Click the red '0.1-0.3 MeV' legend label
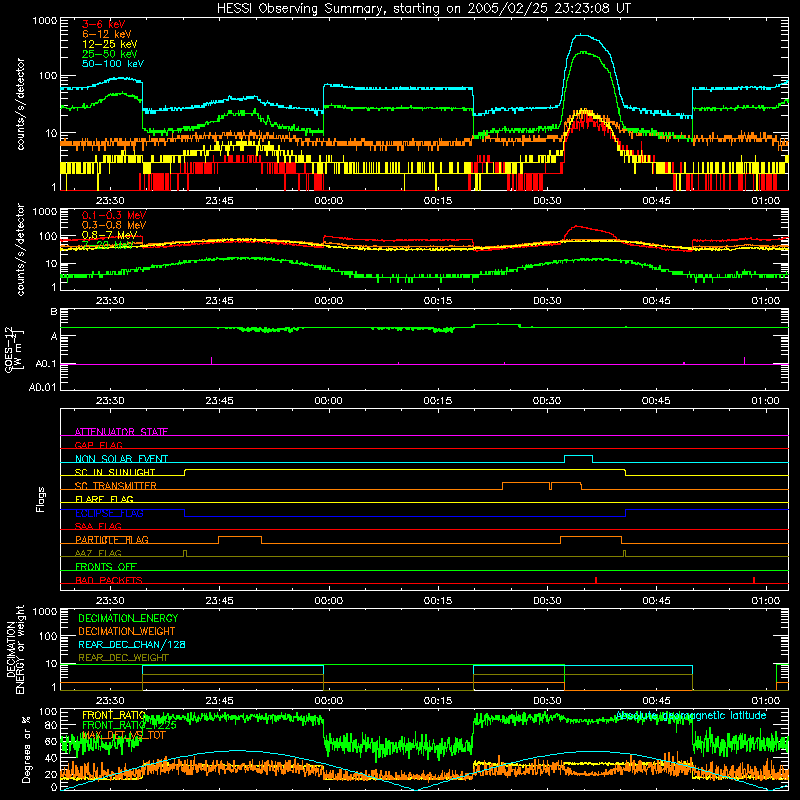 [114, 215]
